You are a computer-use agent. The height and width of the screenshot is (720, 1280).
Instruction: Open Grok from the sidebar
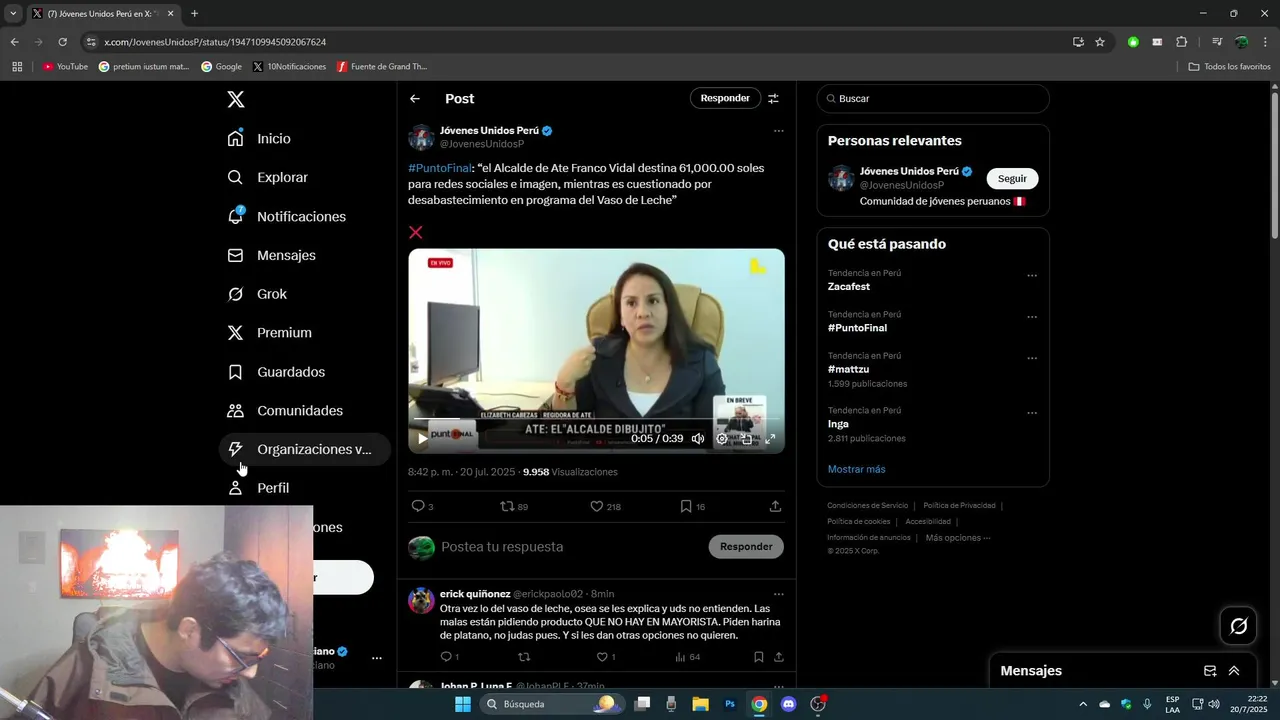[257, 294]
